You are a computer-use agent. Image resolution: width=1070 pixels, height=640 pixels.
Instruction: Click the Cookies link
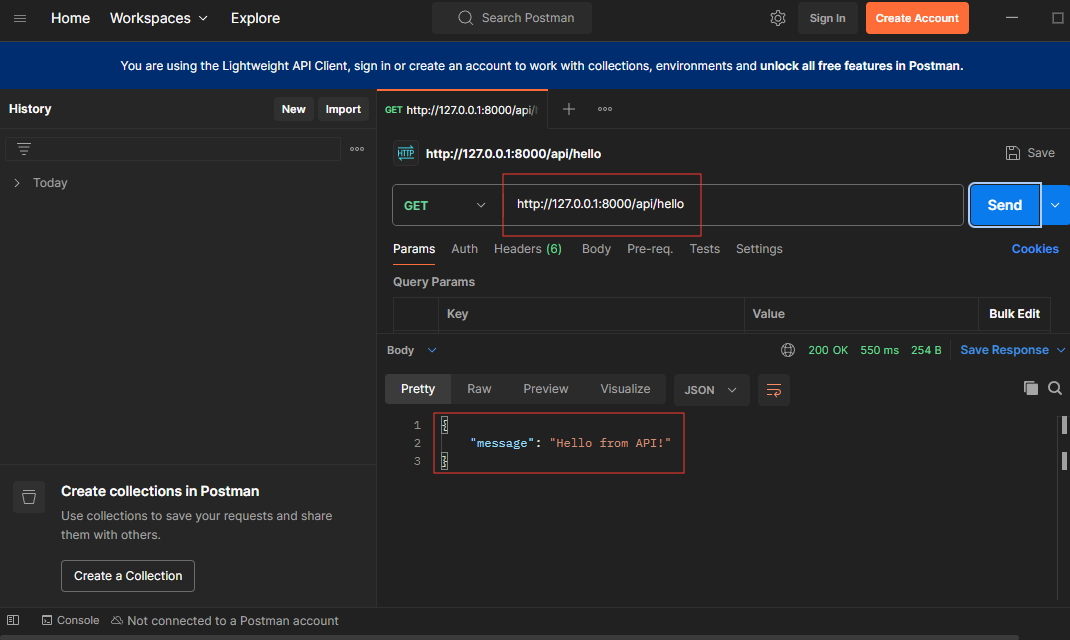pos(1035,249)
